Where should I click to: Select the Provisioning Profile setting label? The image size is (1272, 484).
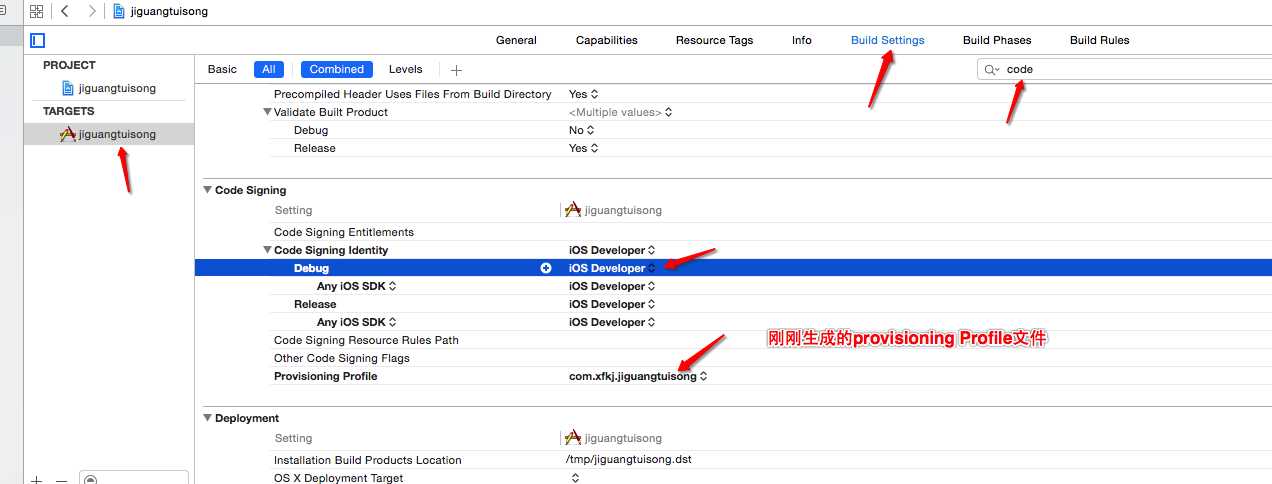coord(326,376)
